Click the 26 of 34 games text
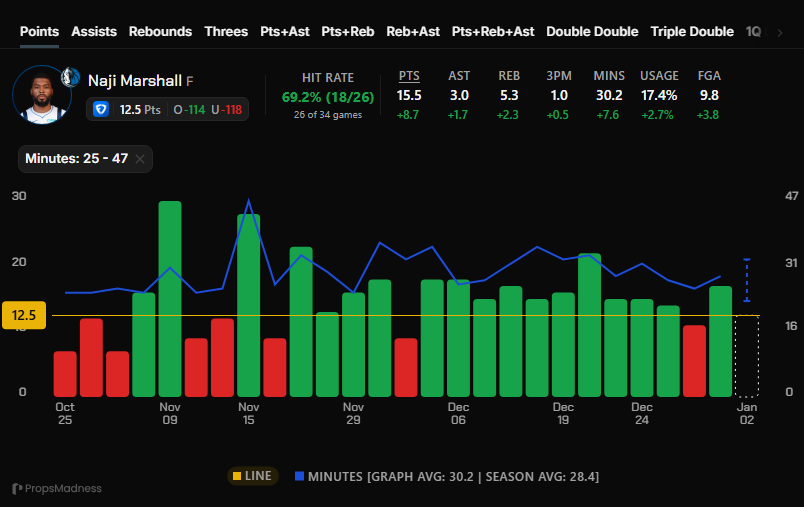Screen dimensions: 804x507 (328, 115)
